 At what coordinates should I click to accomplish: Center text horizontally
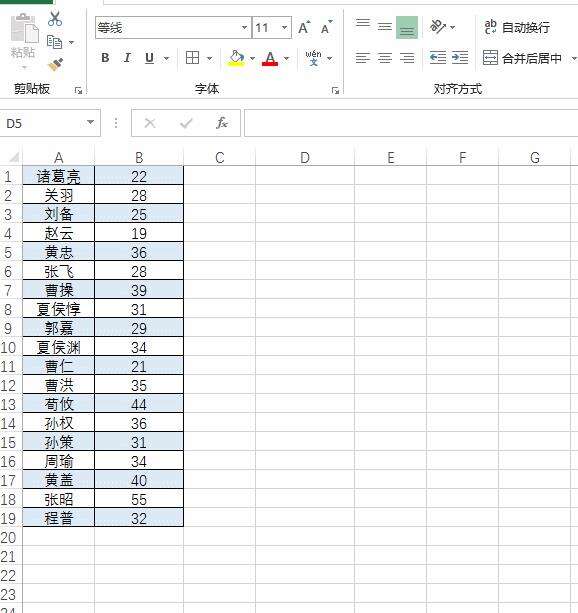pyautogui.click(x=385, y=58)
